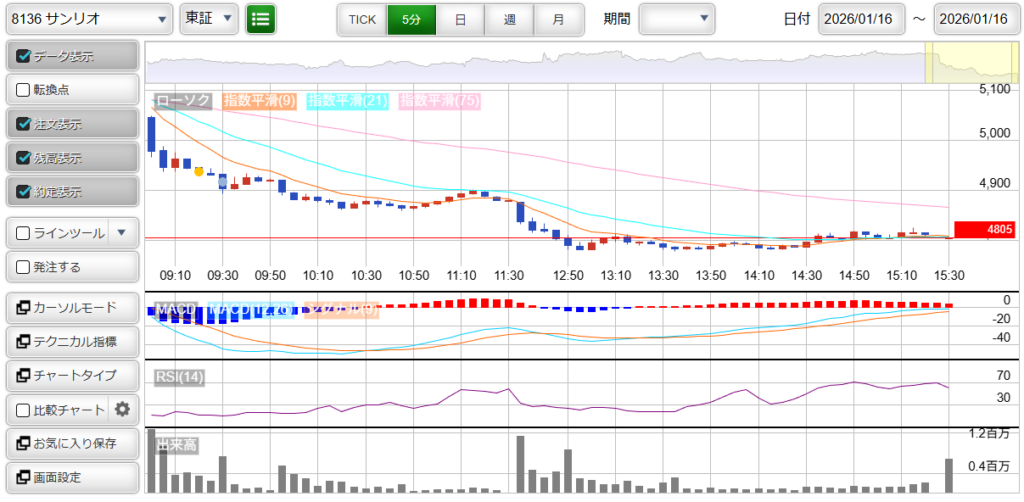Check the 発注する checkbox
The image size is (1024, 502).
pos(24,267)
